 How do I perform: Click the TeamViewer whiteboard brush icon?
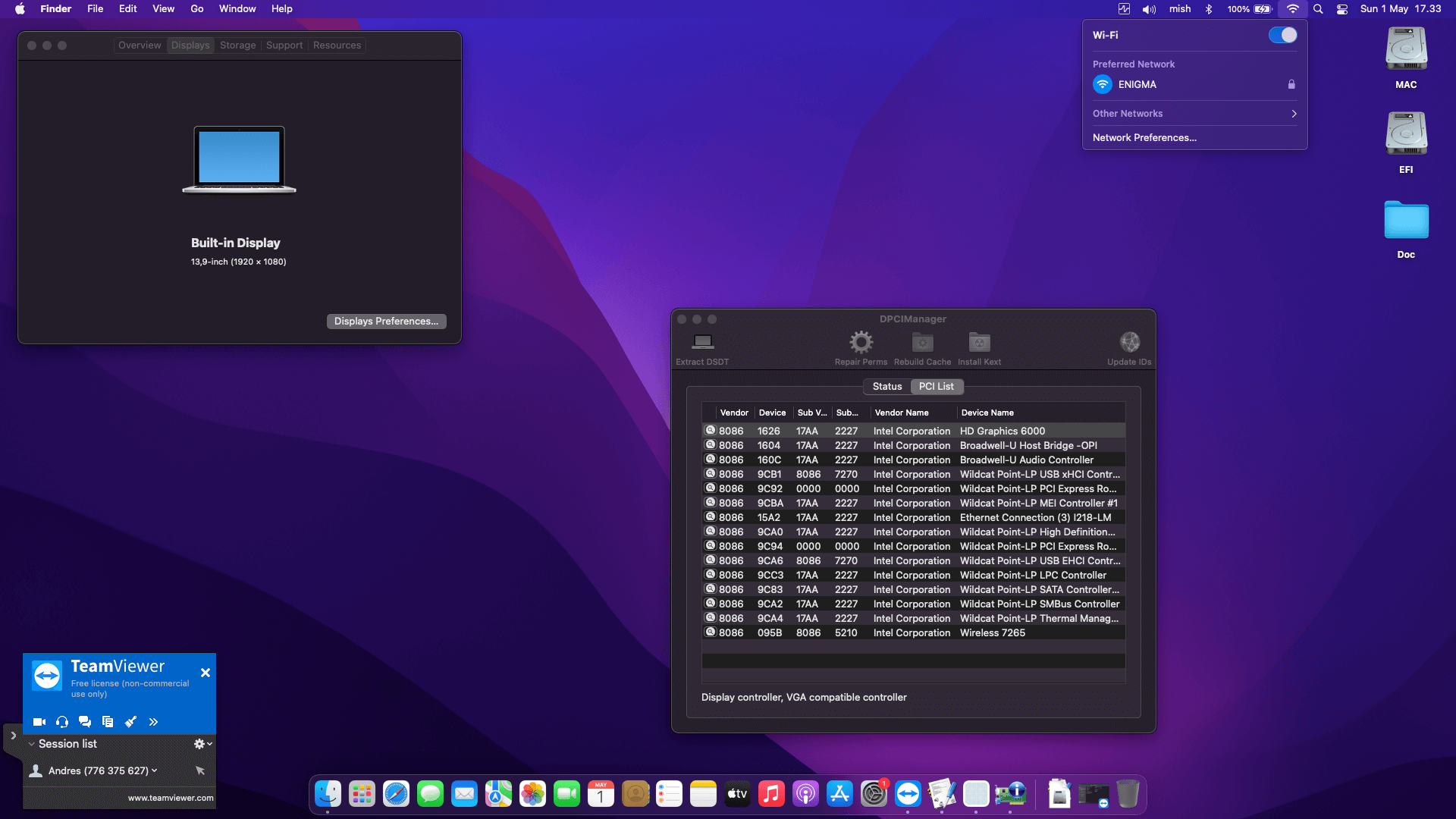tap(130, 722)
